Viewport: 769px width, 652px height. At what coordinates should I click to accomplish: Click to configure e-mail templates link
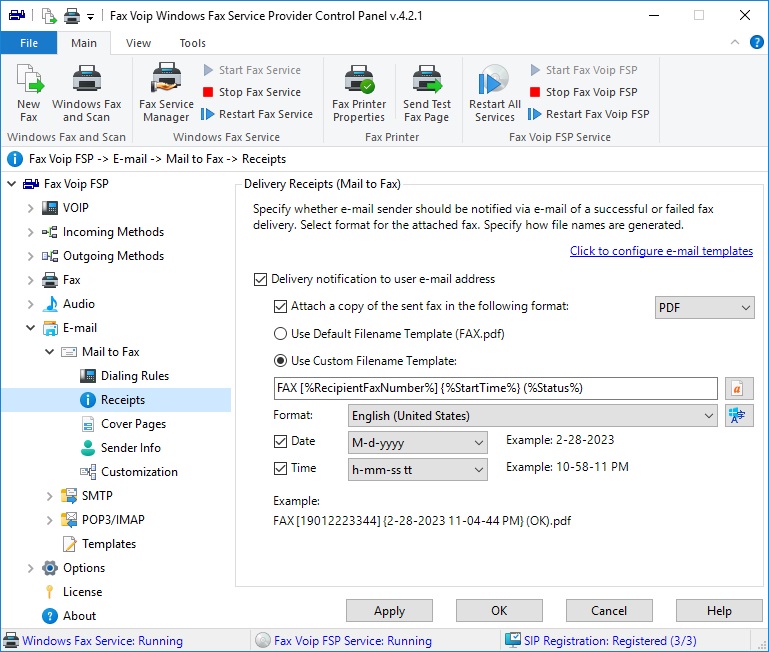click(x=661, y=251)
